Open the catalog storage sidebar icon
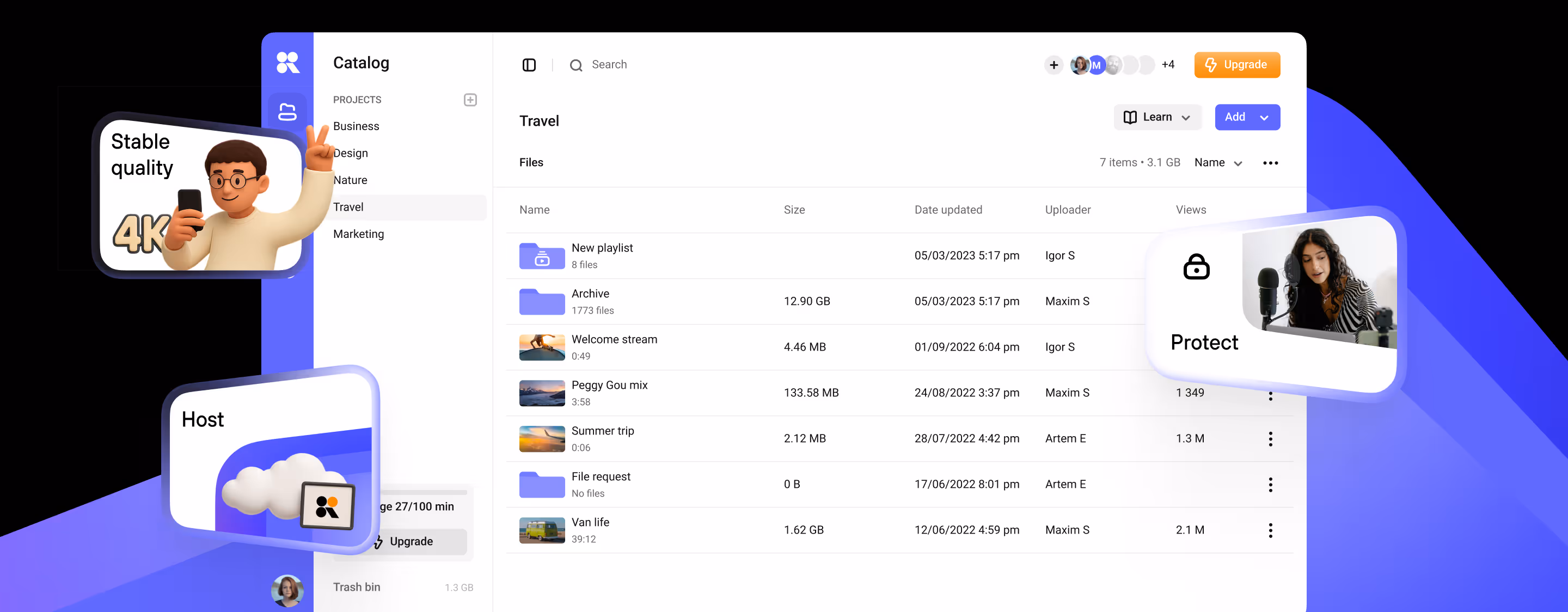 pos(287,112)
